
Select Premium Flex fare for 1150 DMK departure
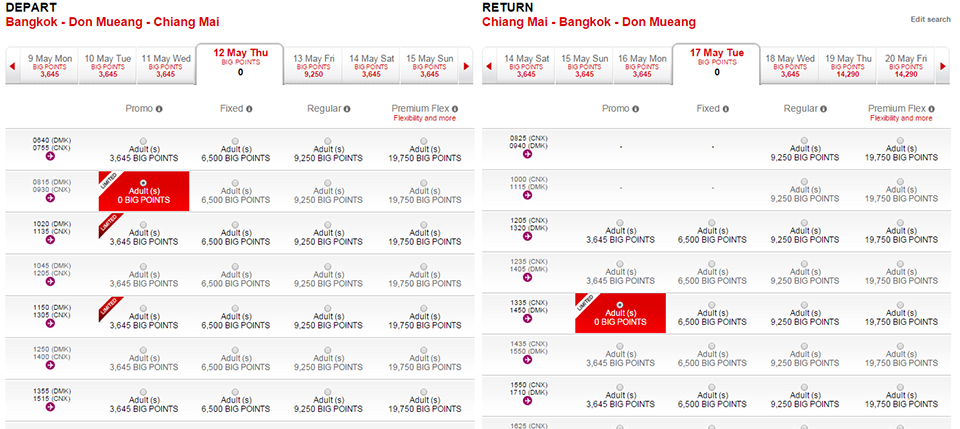tap(425, 308)
